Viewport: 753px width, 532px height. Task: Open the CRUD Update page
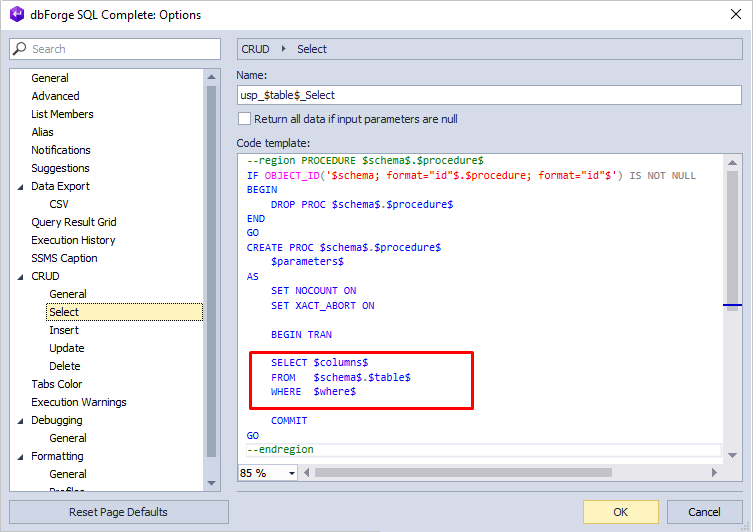pyautogui.click(x=67, y=348)
